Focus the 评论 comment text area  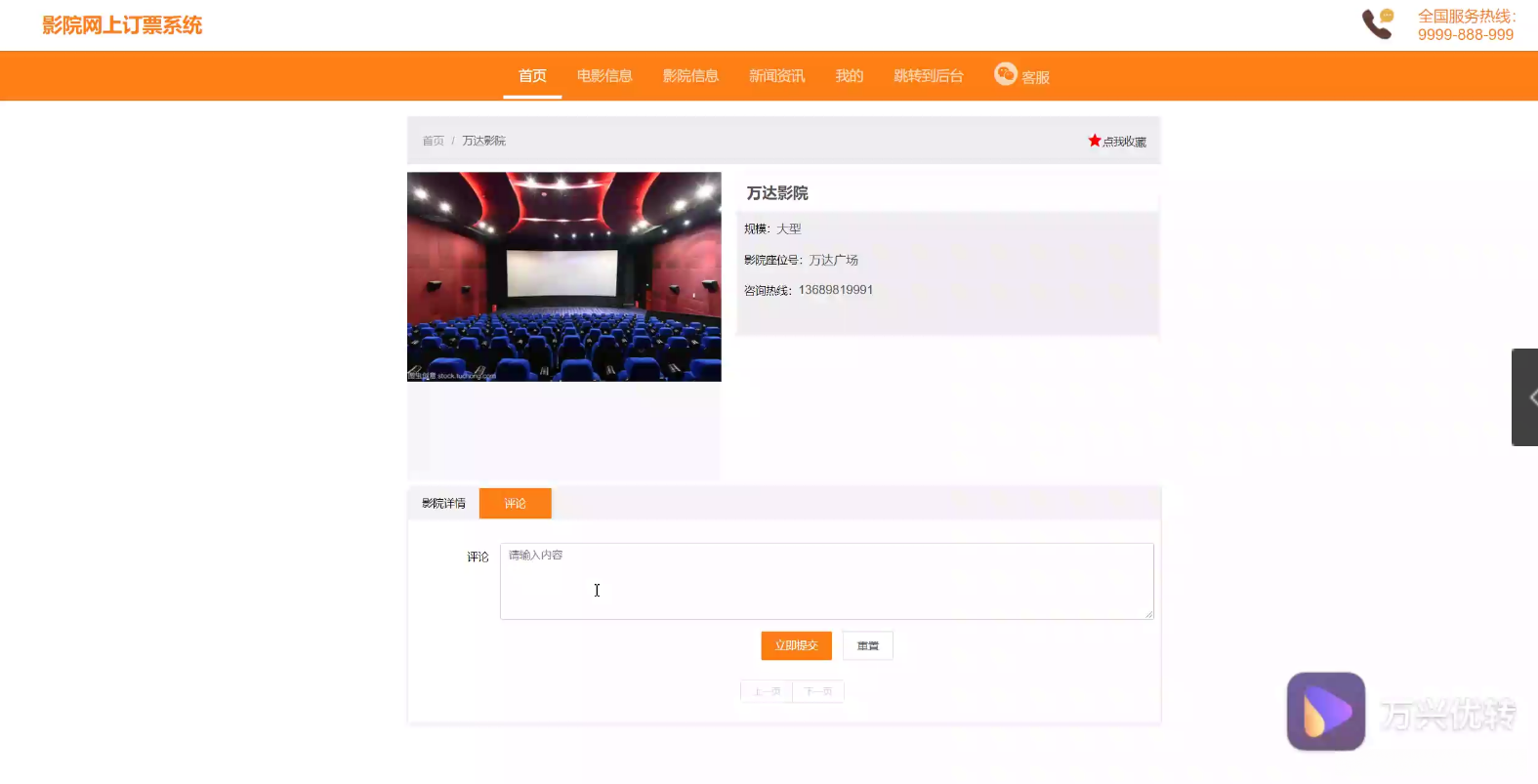pos(827,581)
